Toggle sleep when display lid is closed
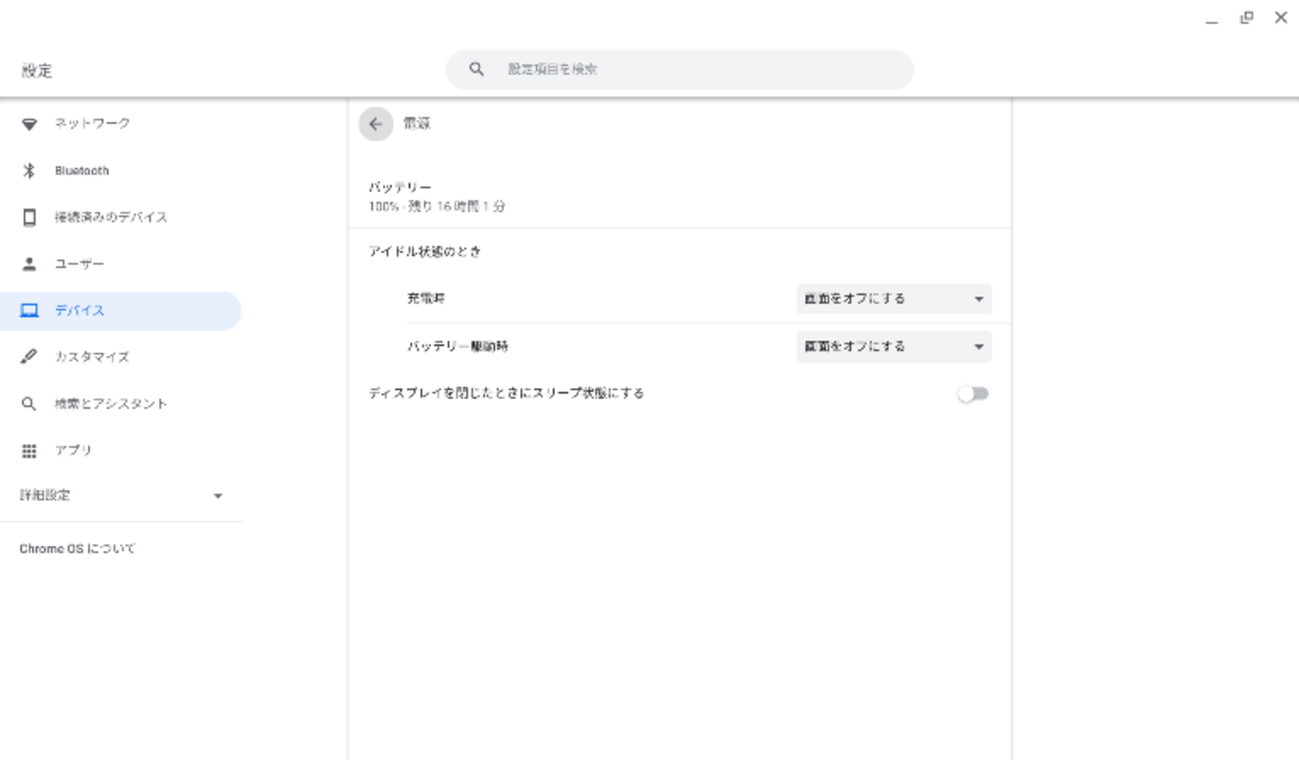 (x=972, y=394)
